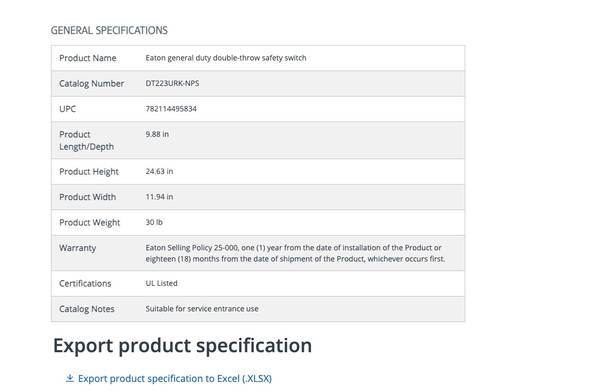Select the UPC value 782114495834
600x392 pixels.
click(x=171, y=109)
